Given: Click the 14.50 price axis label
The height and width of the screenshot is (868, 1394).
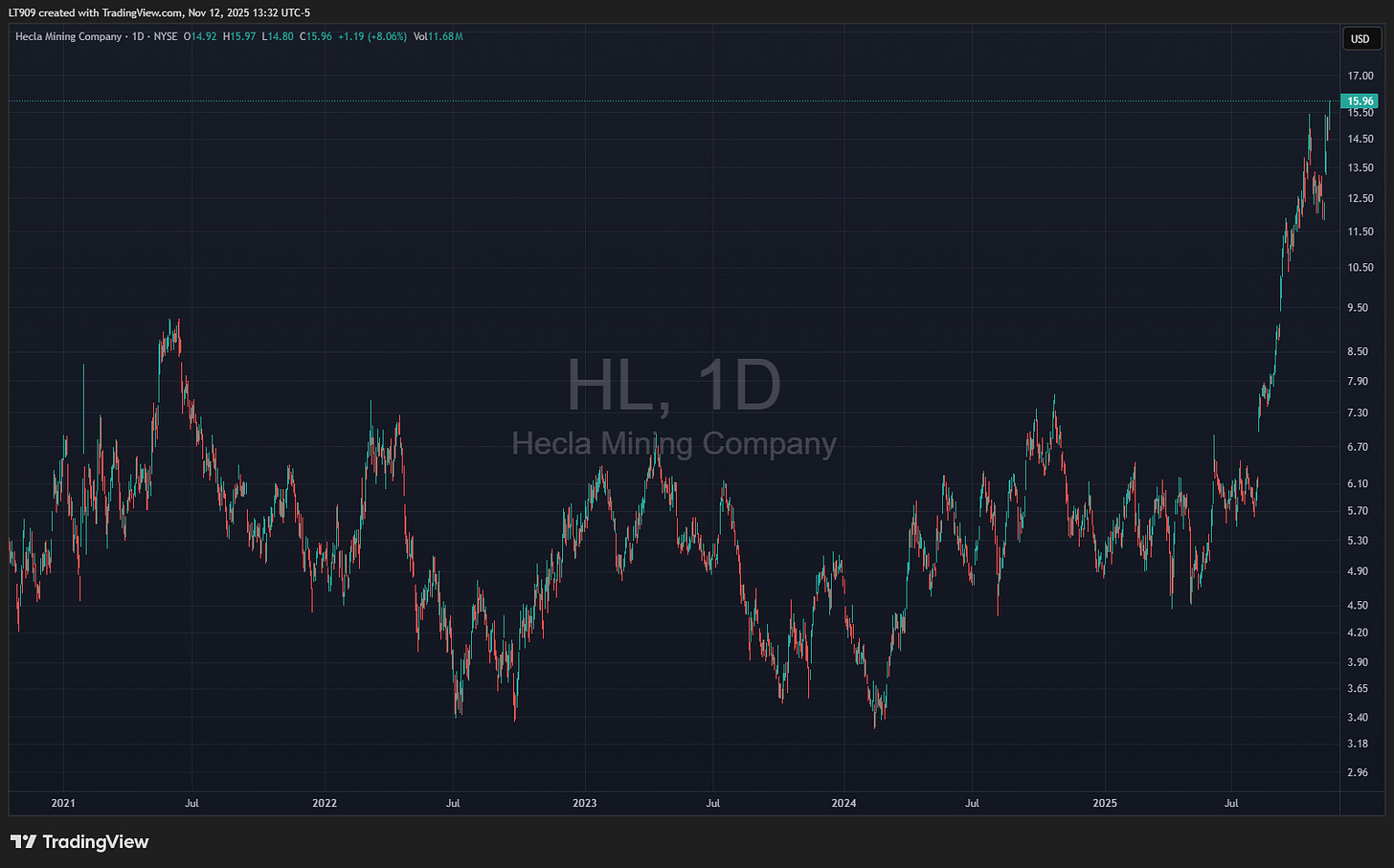Looking at the screenshot, I should pyautogui.click(x=1360, y=139).
